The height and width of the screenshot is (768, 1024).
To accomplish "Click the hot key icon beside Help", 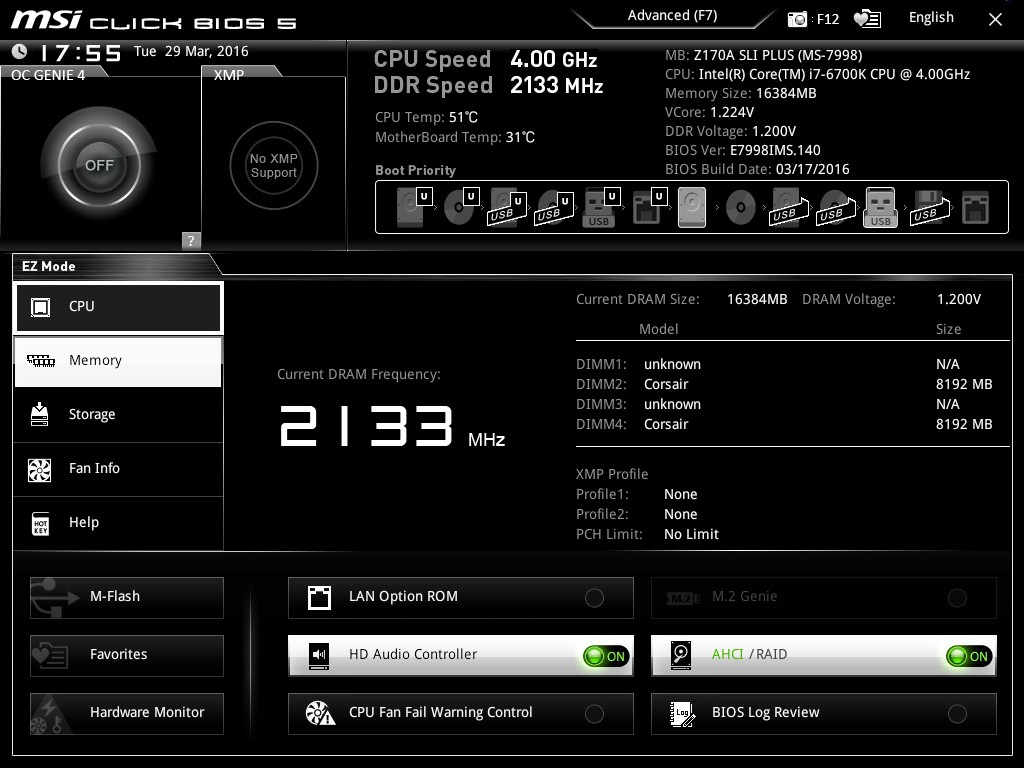I will [x=40, y=523].
